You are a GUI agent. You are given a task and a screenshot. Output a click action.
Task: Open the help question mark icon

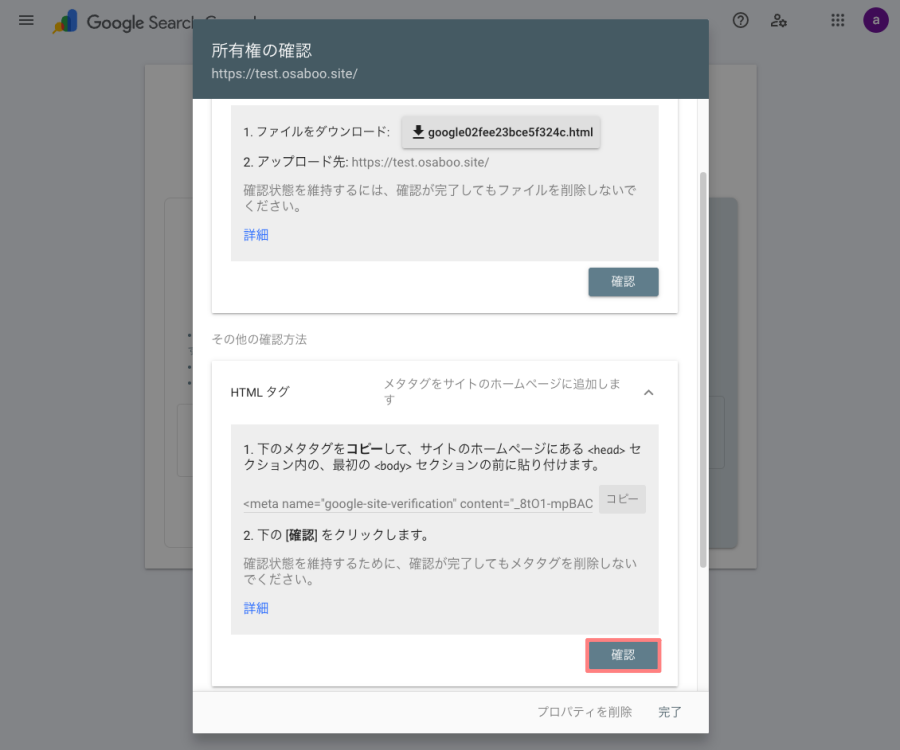coord(740,21)
